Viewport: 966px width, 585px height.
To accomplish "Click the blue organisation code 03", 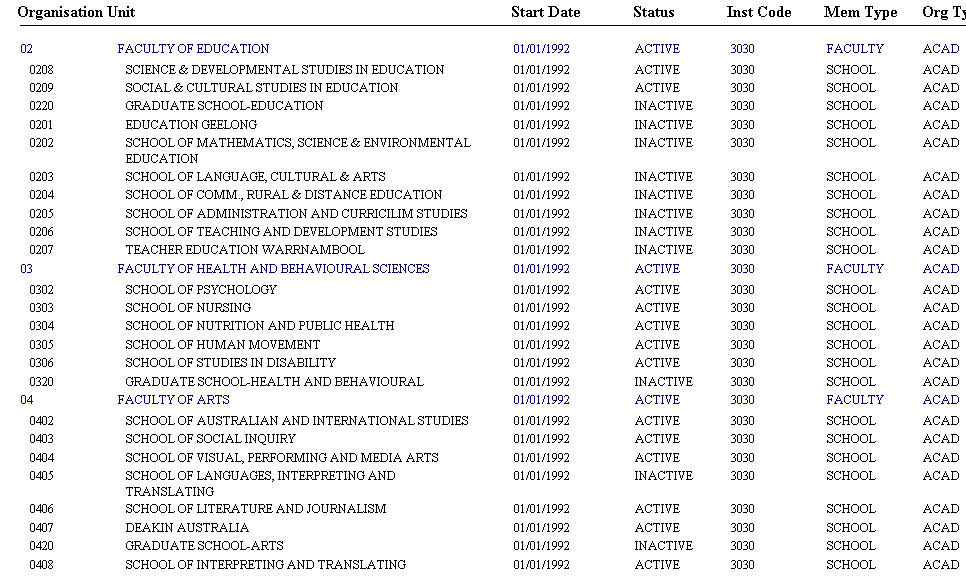I will (27, 268).
